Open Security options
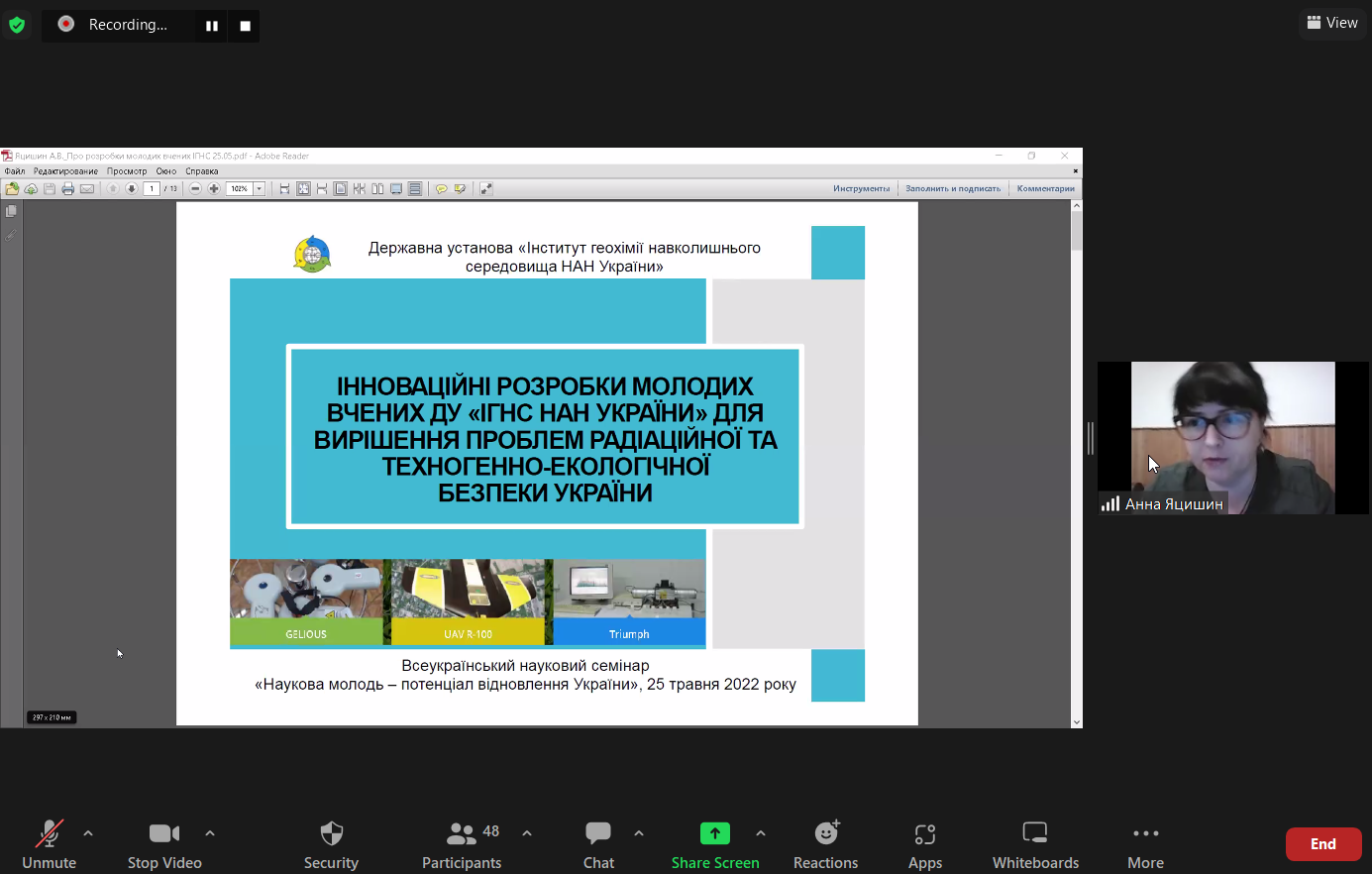Viewport: 1372px width, 874px height. 331,844
